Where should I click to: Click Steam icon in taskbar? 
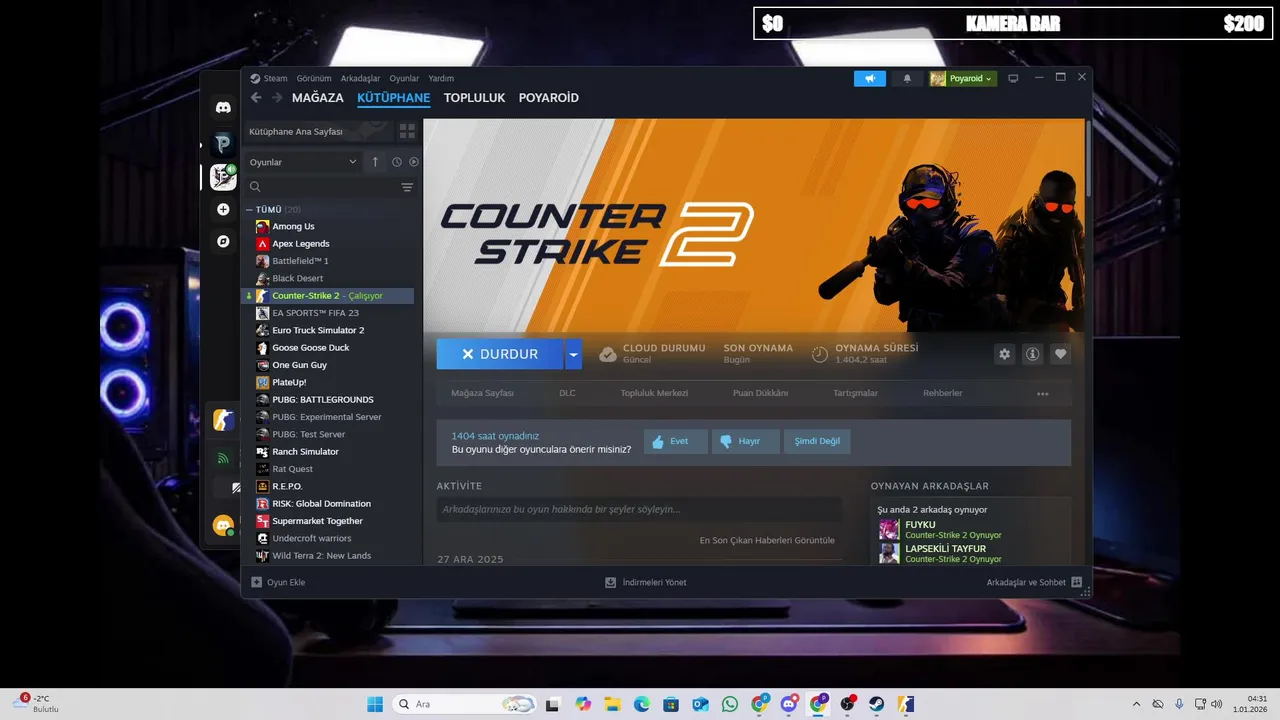[x=876, y=704]
